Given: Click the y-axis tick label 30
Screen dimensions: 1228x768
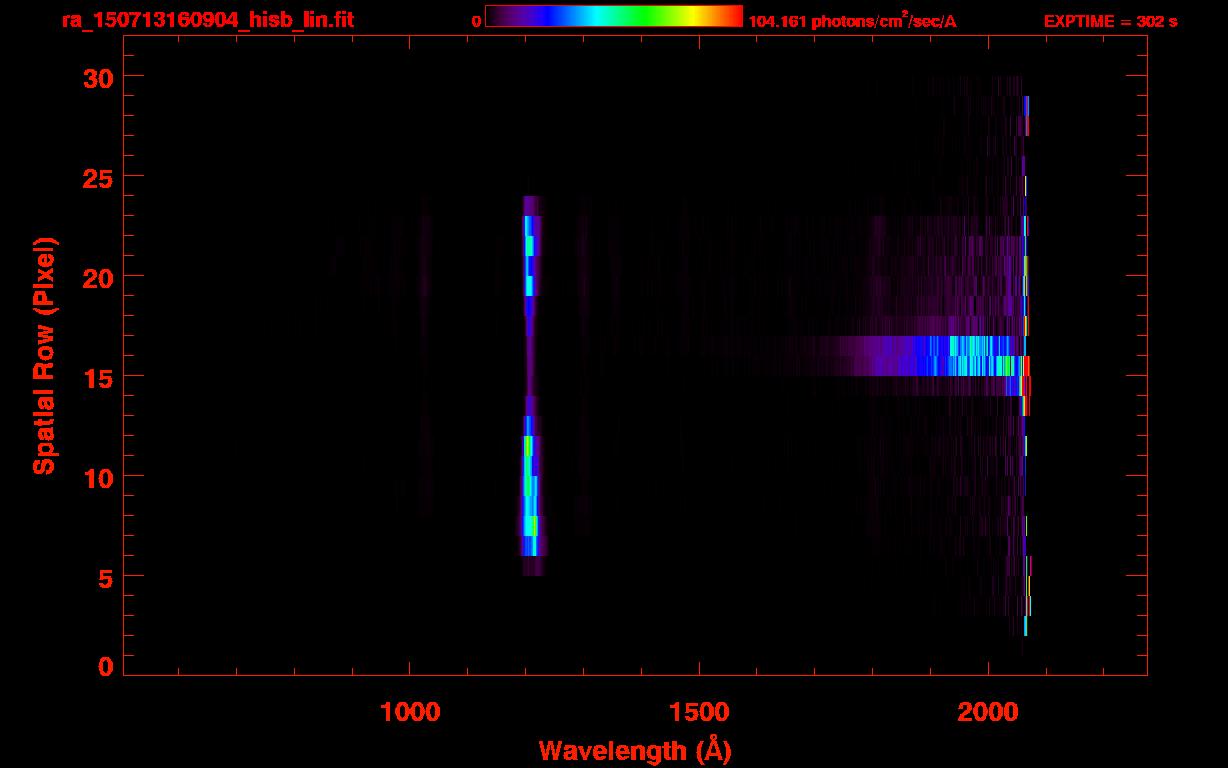Looking at the screenshot, I should (x=98, y=77).
